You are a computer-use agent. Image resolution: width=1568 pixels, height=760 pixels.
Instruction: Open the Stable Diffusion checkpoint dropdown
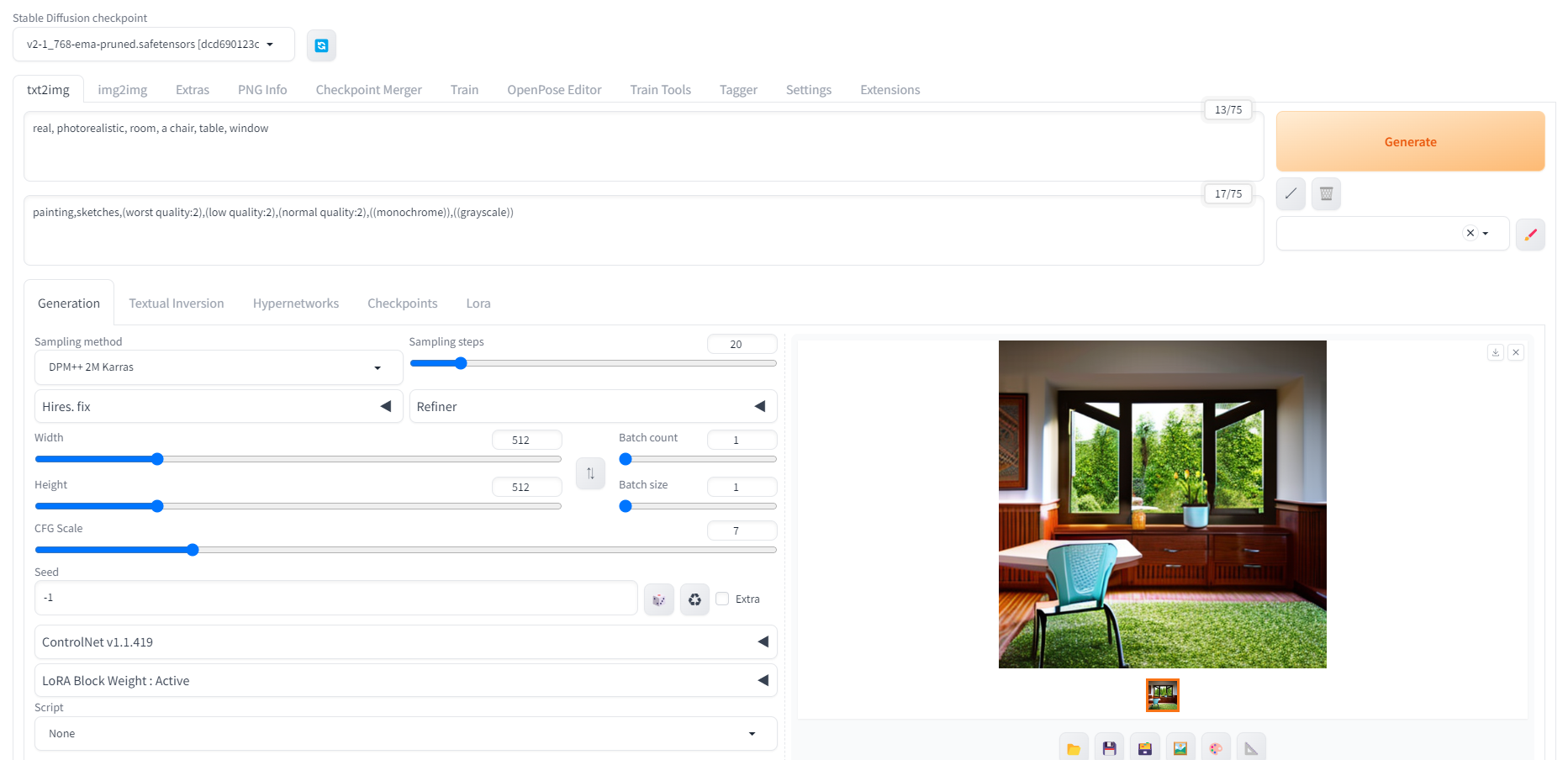(154, 45)
